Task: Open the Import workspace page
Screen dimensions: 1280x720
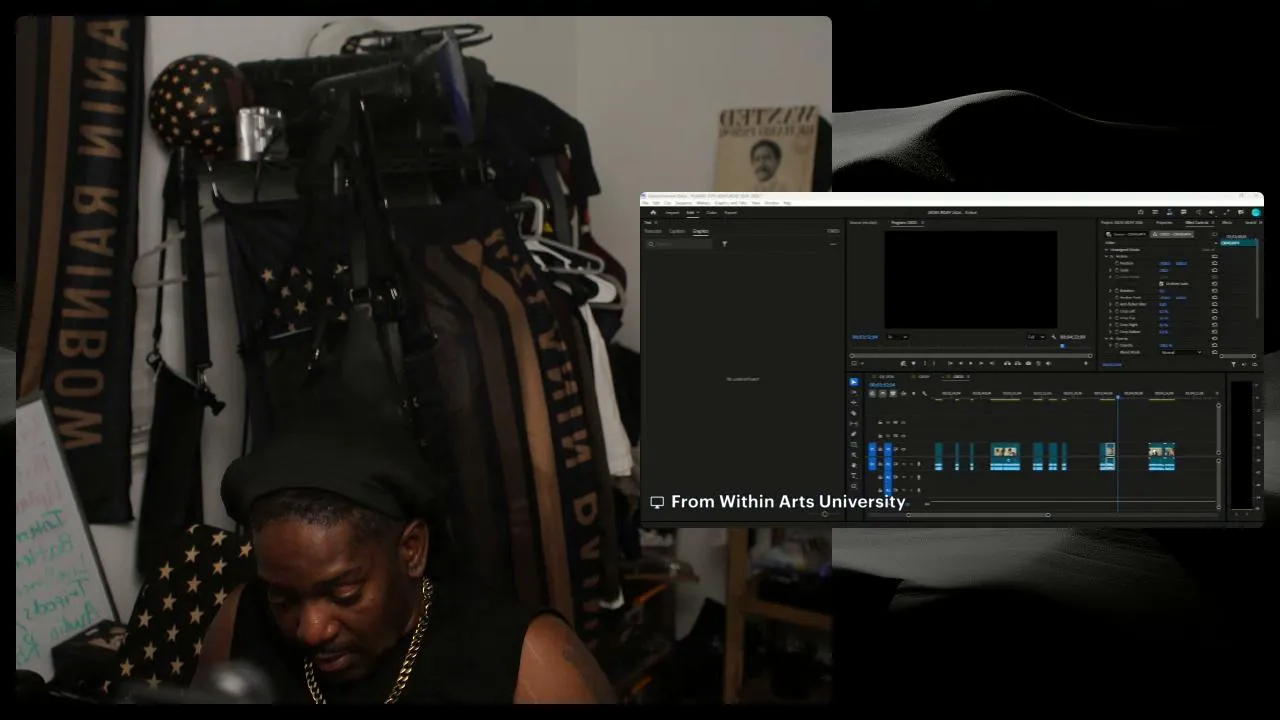Action: (672, 212)
